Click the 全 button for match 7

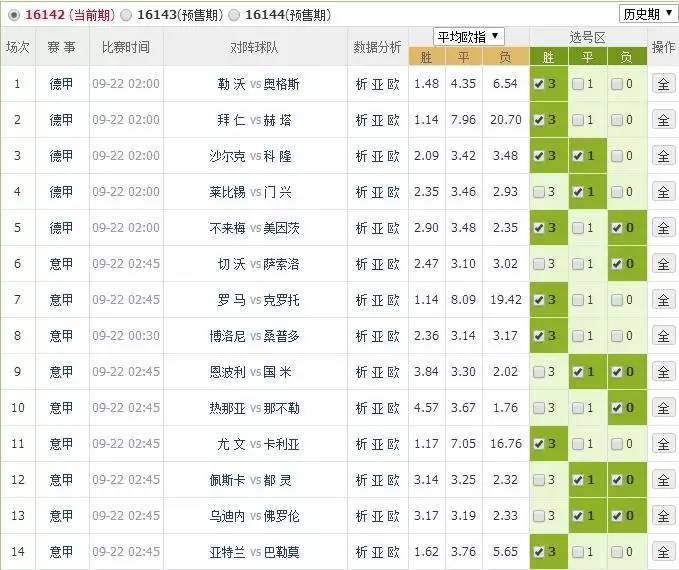(x=663, y=300)
